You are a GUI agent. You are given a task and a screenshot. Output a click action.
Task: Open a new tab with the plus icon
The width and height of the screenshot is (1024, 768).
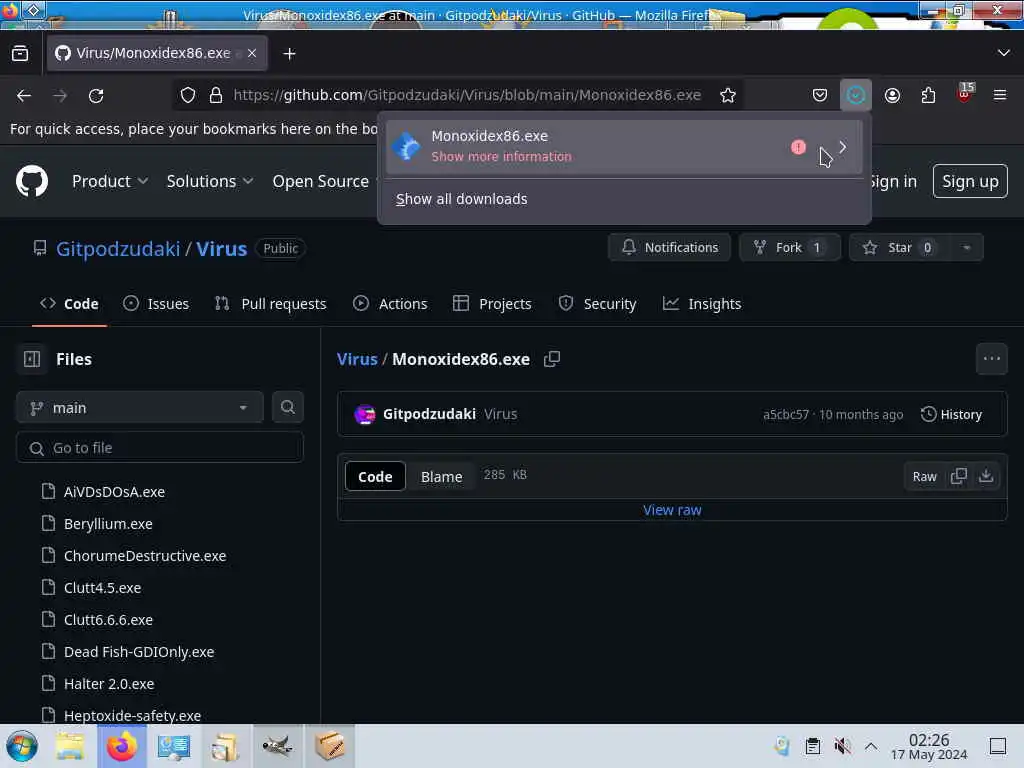(289, 54)
